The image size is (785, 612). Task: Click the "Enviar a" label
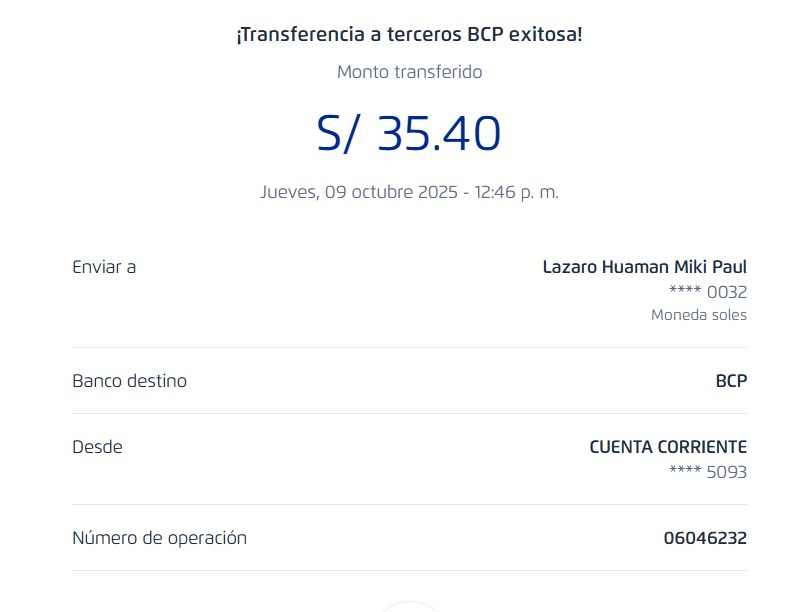104,267
